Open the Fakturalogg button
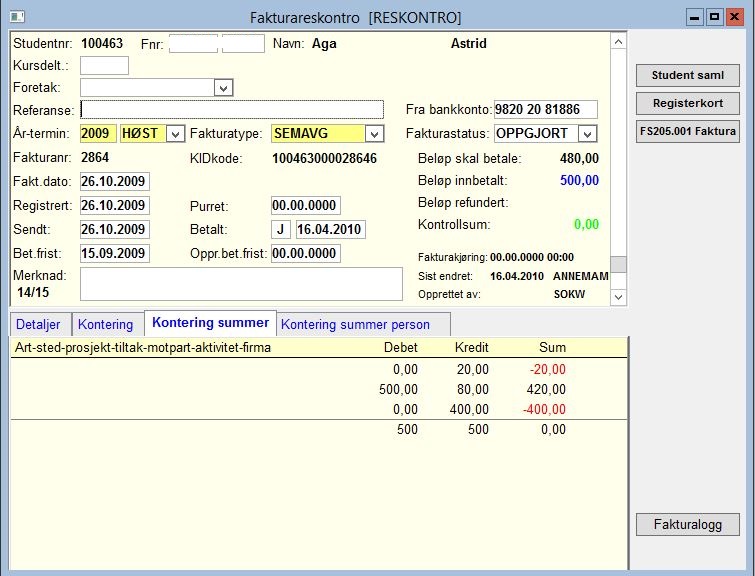This screenshot has width=755, height=576. [688, 524]
